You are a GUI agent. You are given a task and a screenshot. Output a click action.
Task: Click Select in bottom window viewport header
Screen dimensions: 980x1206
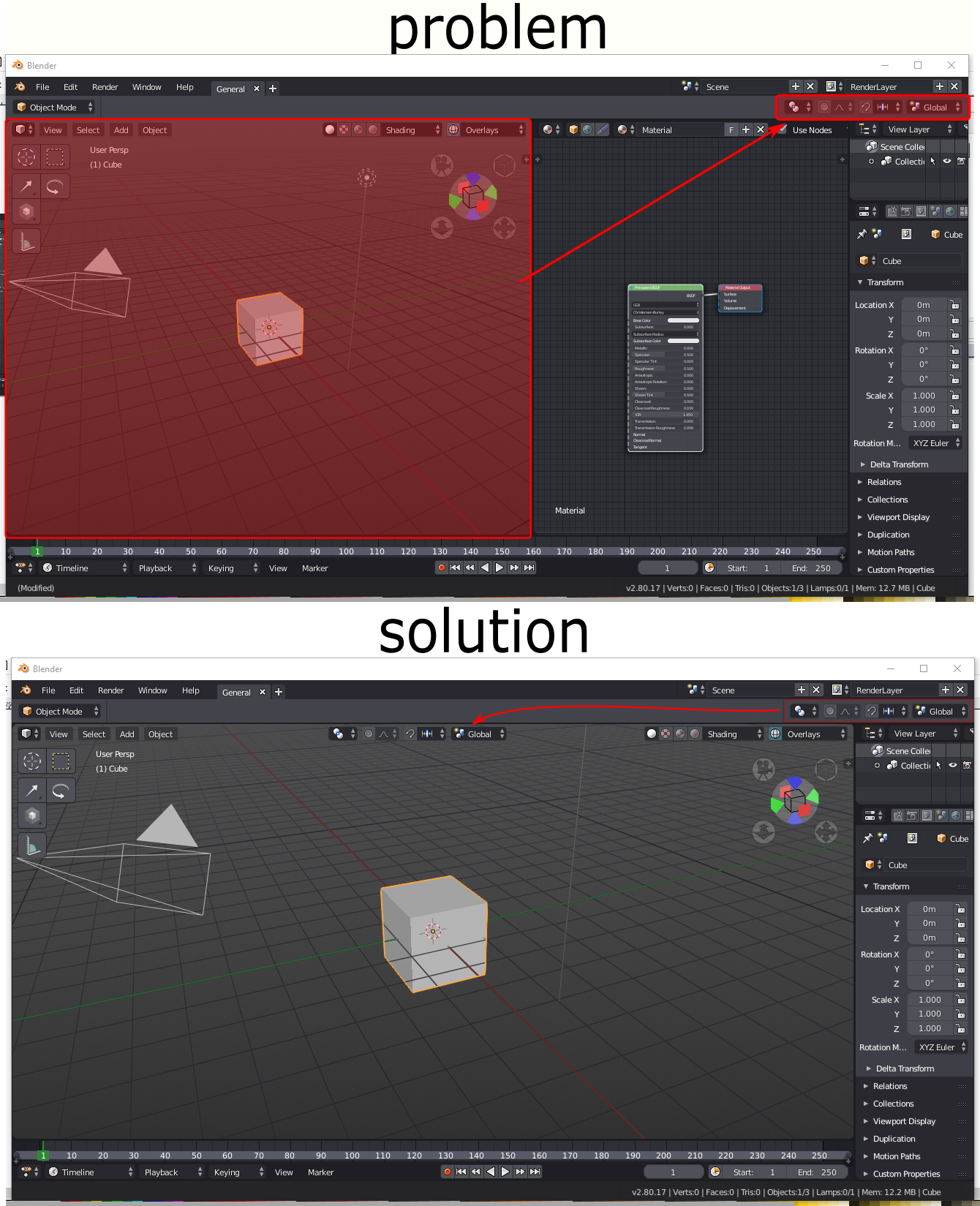[94, 734]
